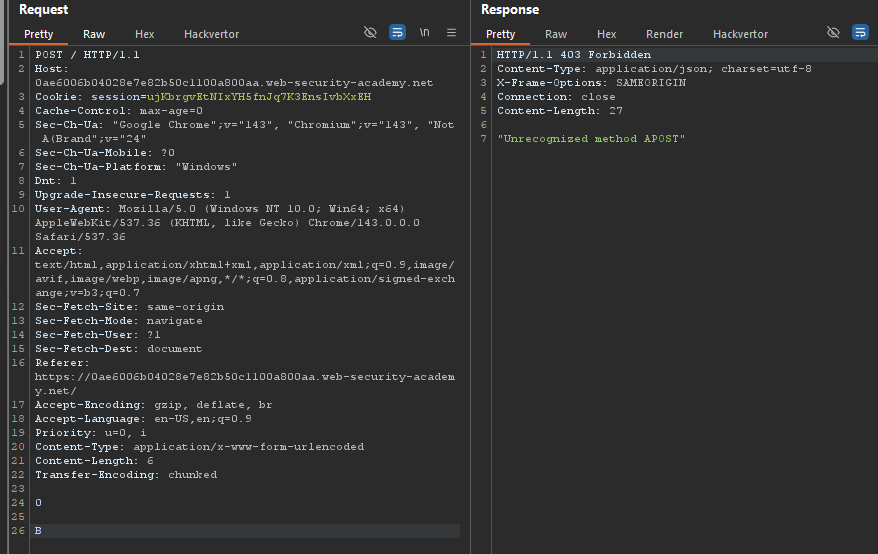Open the Request Hackvertor tab
The image size is (878, 554).
(212, 34)
